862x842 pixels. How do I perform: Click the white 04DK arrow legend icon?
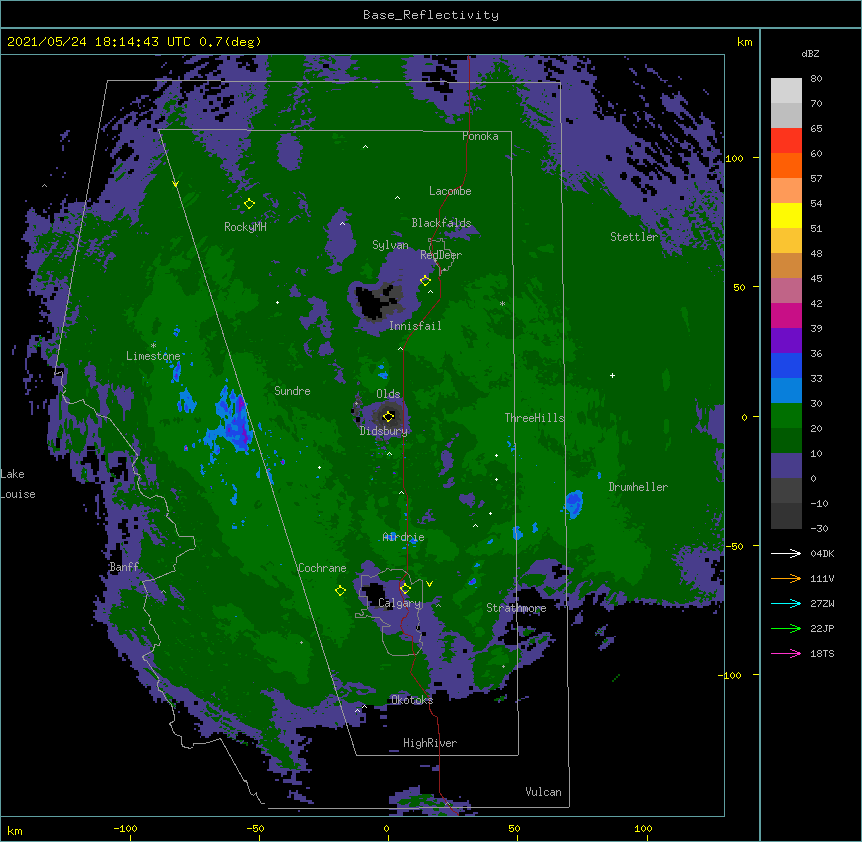786,553
